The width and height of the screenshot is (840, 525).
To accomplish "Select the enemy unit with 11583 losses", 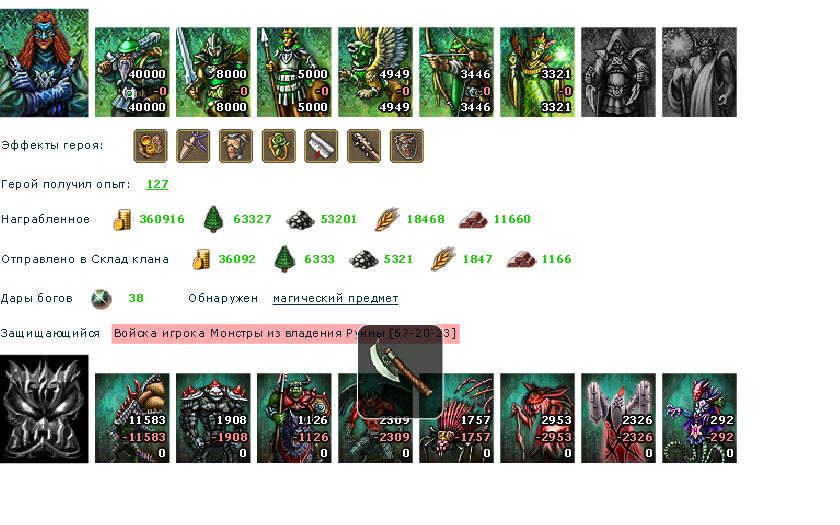I will tap(132, 418).
